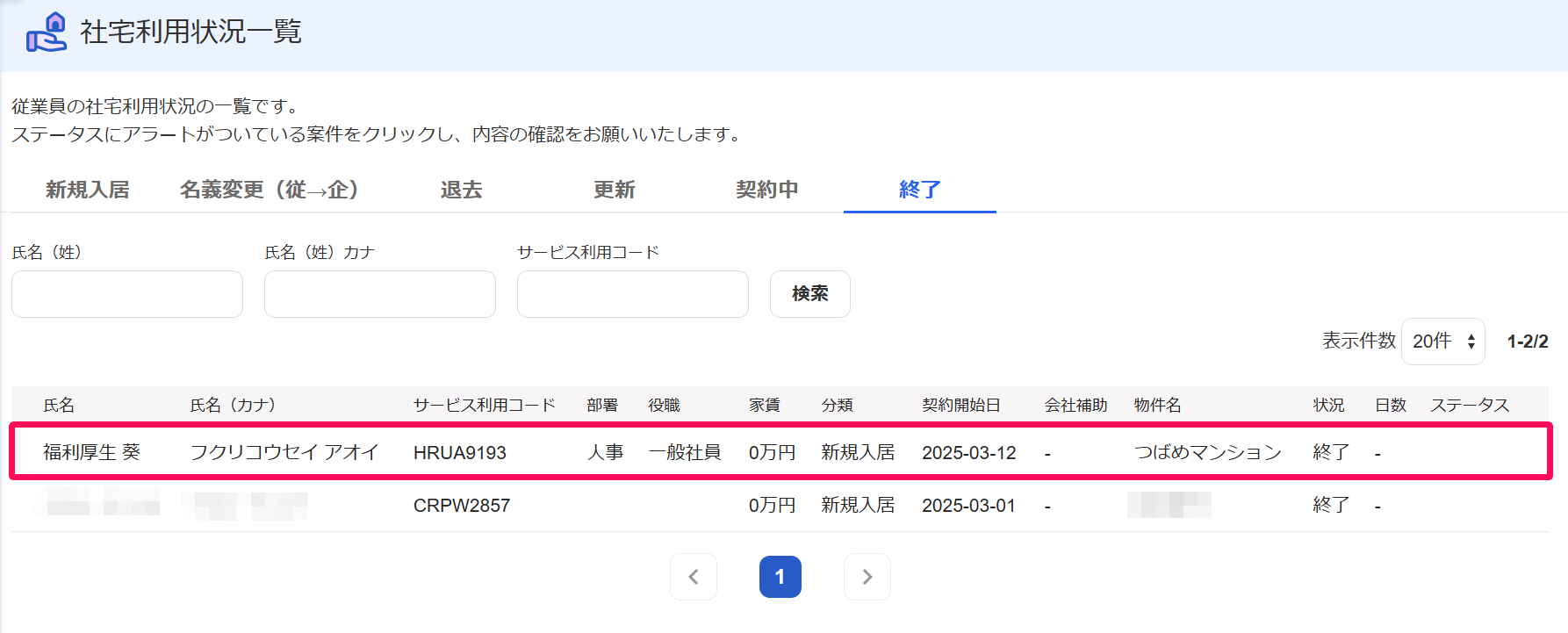This screenshot has width=1568, height=633.
Task: Click the 家賃 column header
Action: 765,405
